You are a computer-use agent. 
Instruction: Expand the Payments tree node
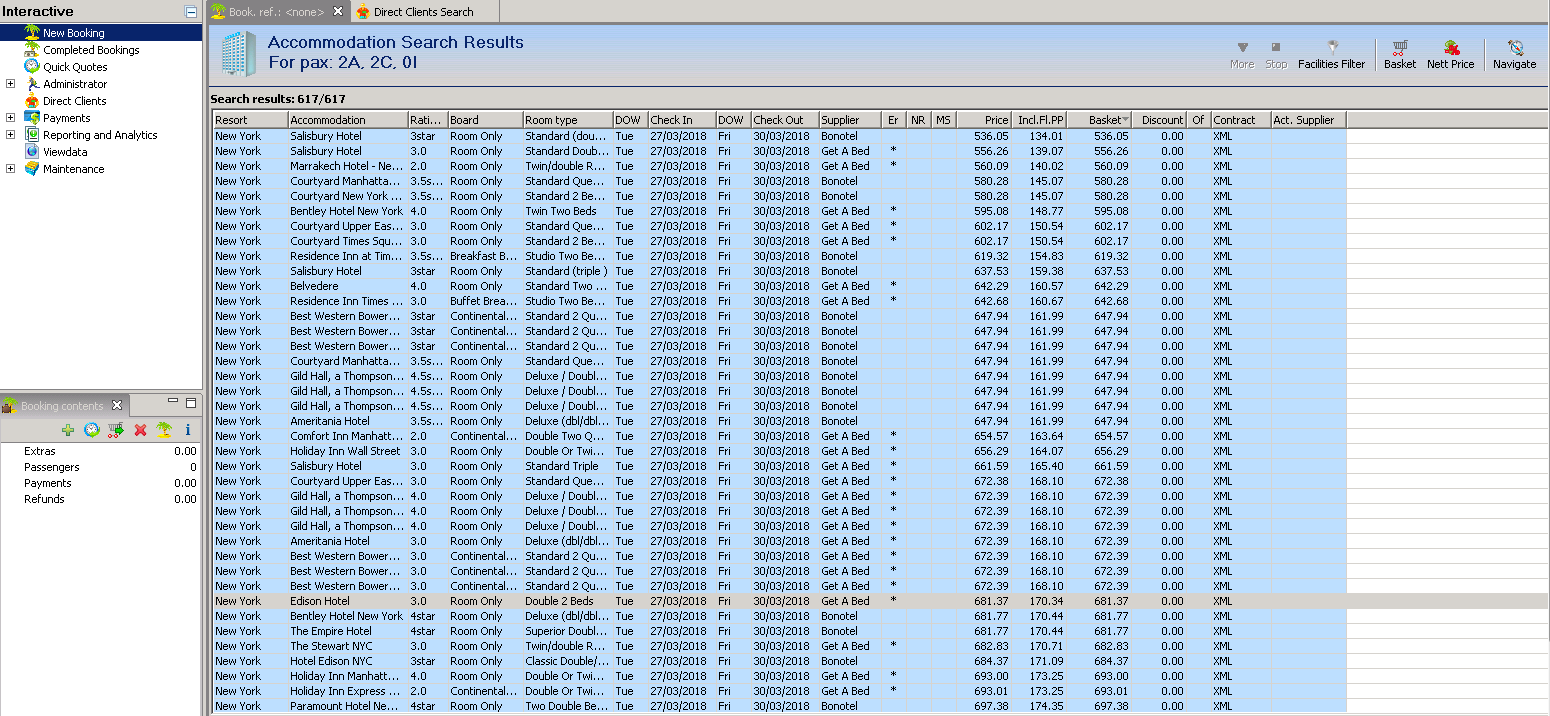[10, 118]
